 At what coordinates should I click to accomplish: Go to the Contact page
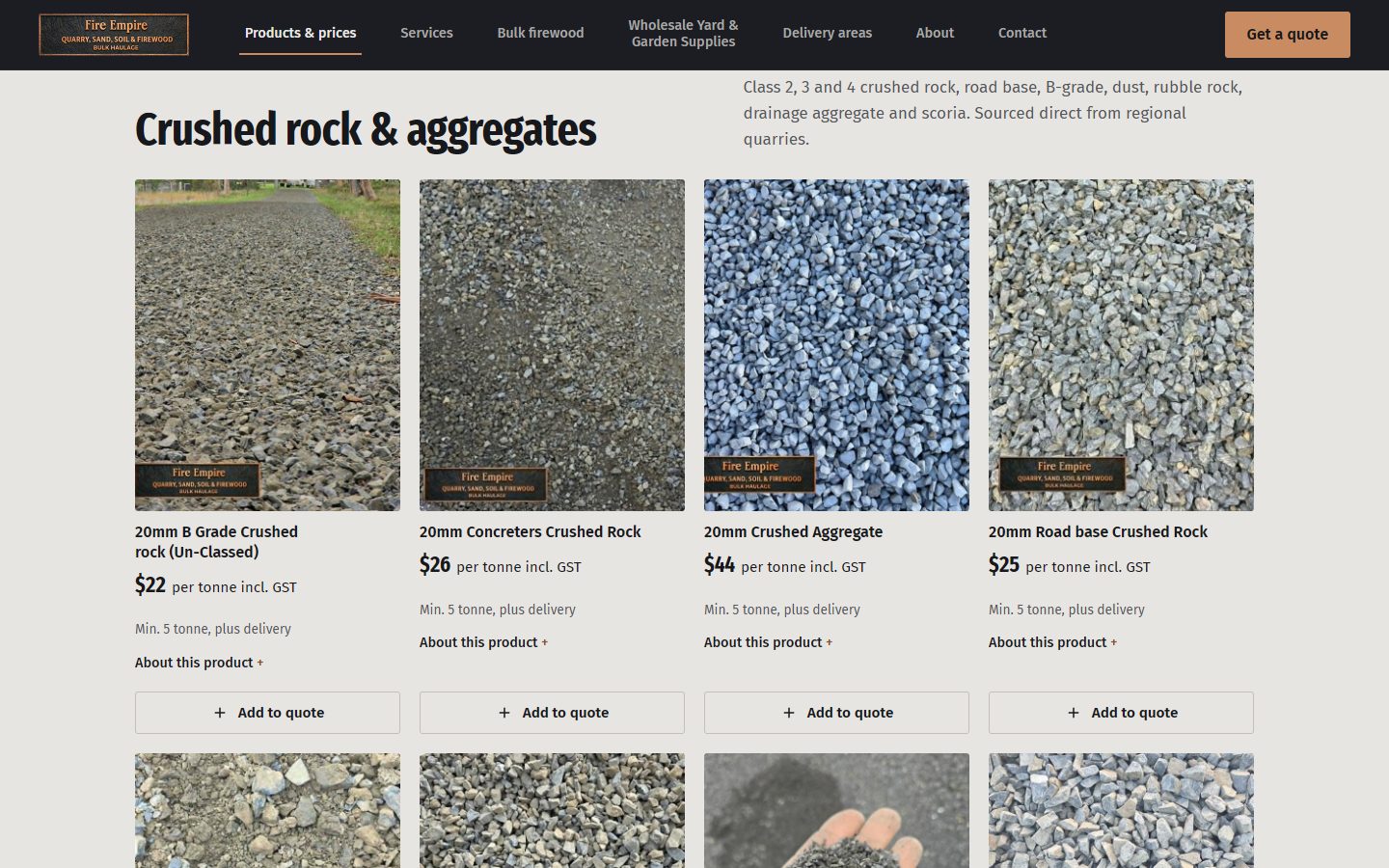[1021, 33]
